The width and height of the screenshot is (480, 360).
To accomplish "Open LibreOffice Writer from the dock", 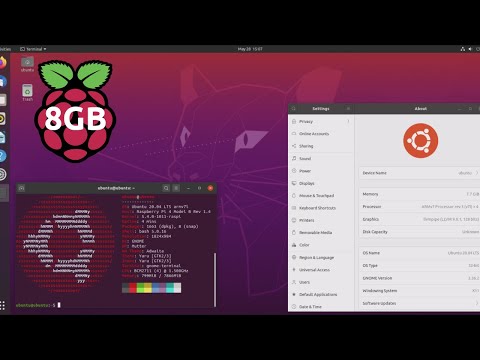I will pyautogui.click(x=3, y=137).
